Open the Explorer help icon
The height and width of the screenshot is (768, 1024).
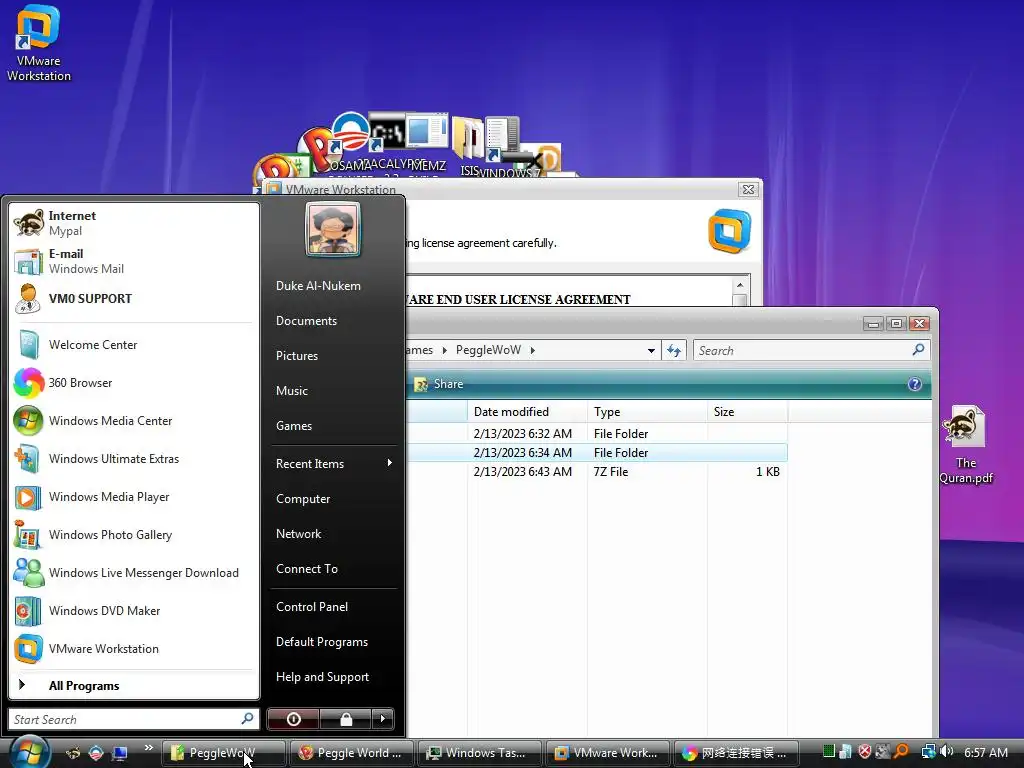point(914,384)
